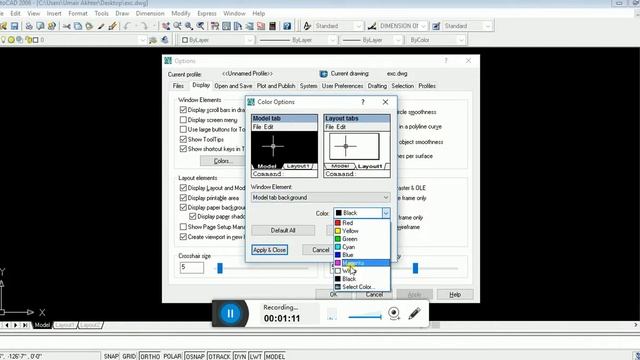Click the Paste toolbar icon

(89, 26)
